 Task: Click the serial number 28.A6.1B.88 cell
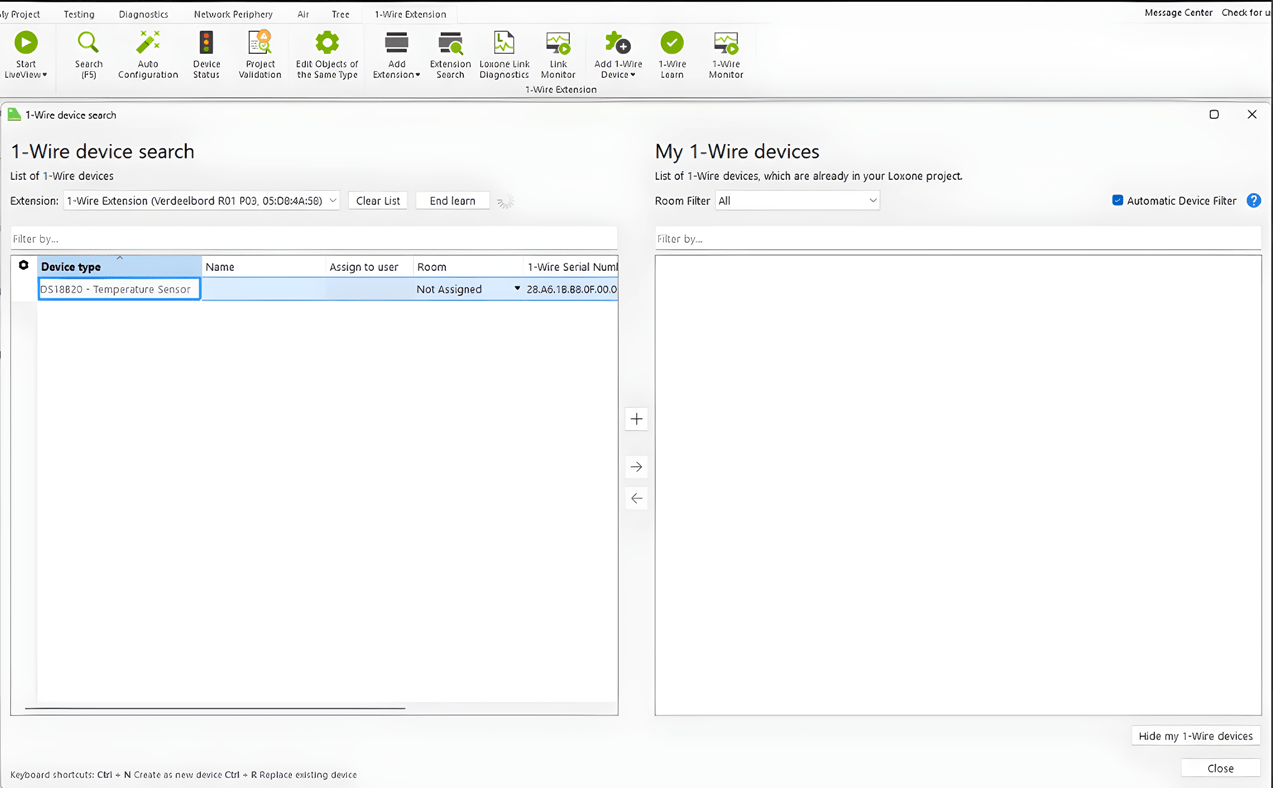click(x=571, y=289)
